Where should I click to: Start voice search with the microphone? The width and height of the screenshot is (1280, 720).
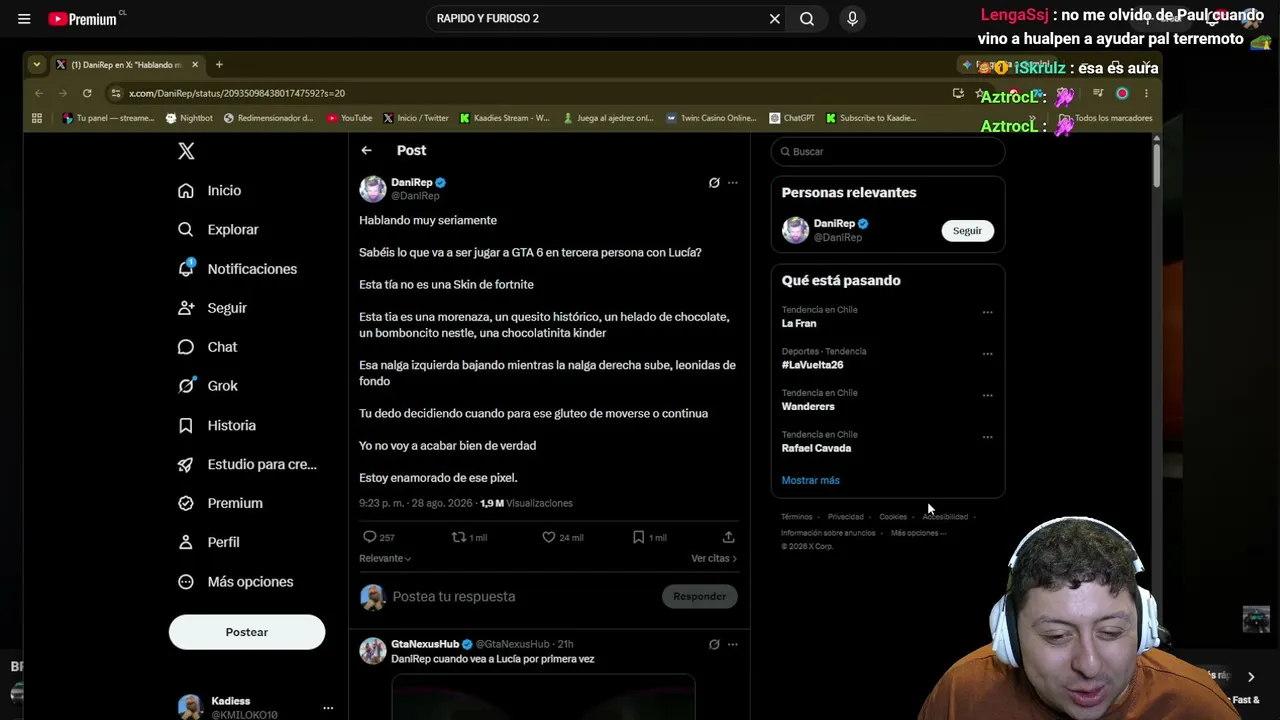point(852,19)
